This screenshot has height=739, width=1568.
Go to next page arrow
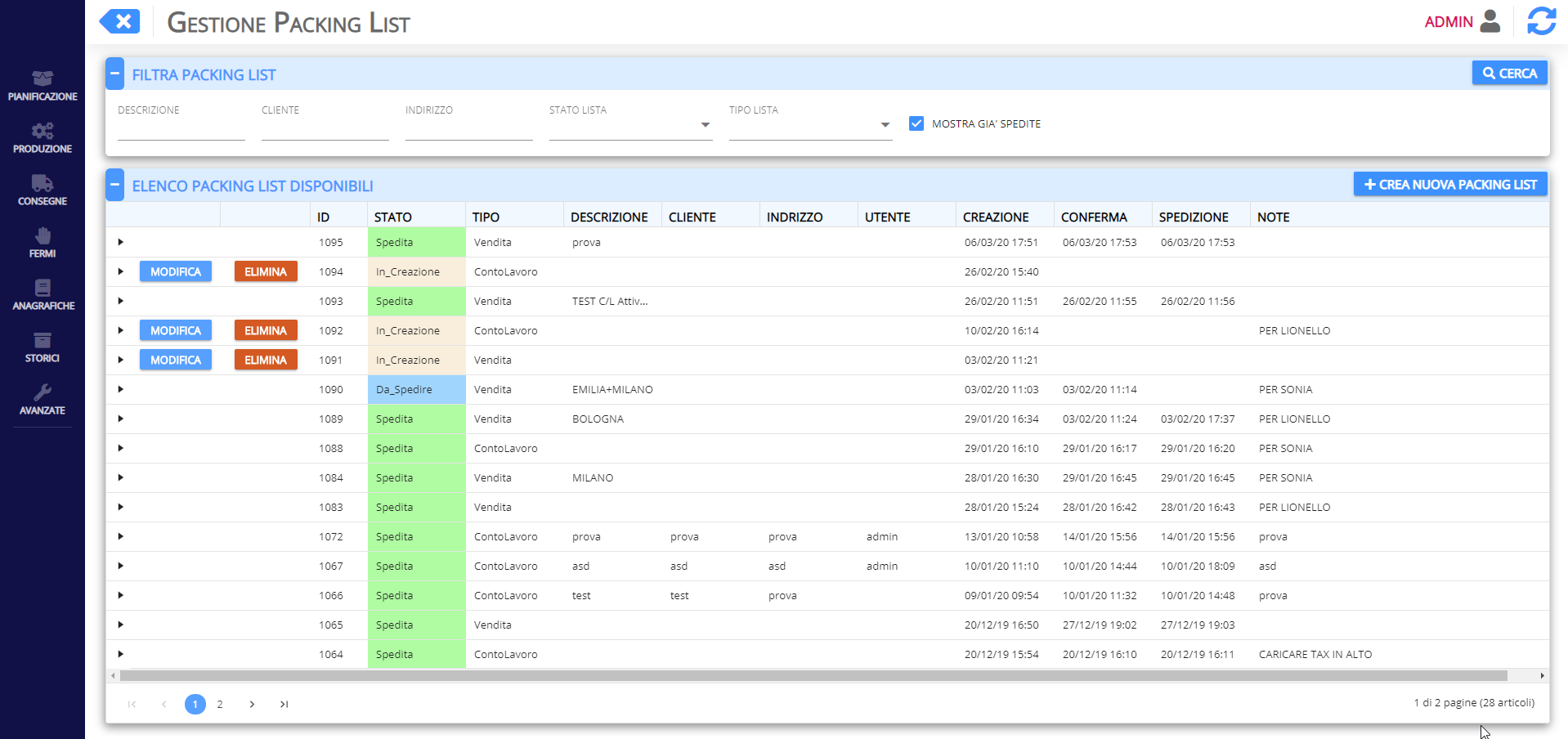[x=252, y=704]
